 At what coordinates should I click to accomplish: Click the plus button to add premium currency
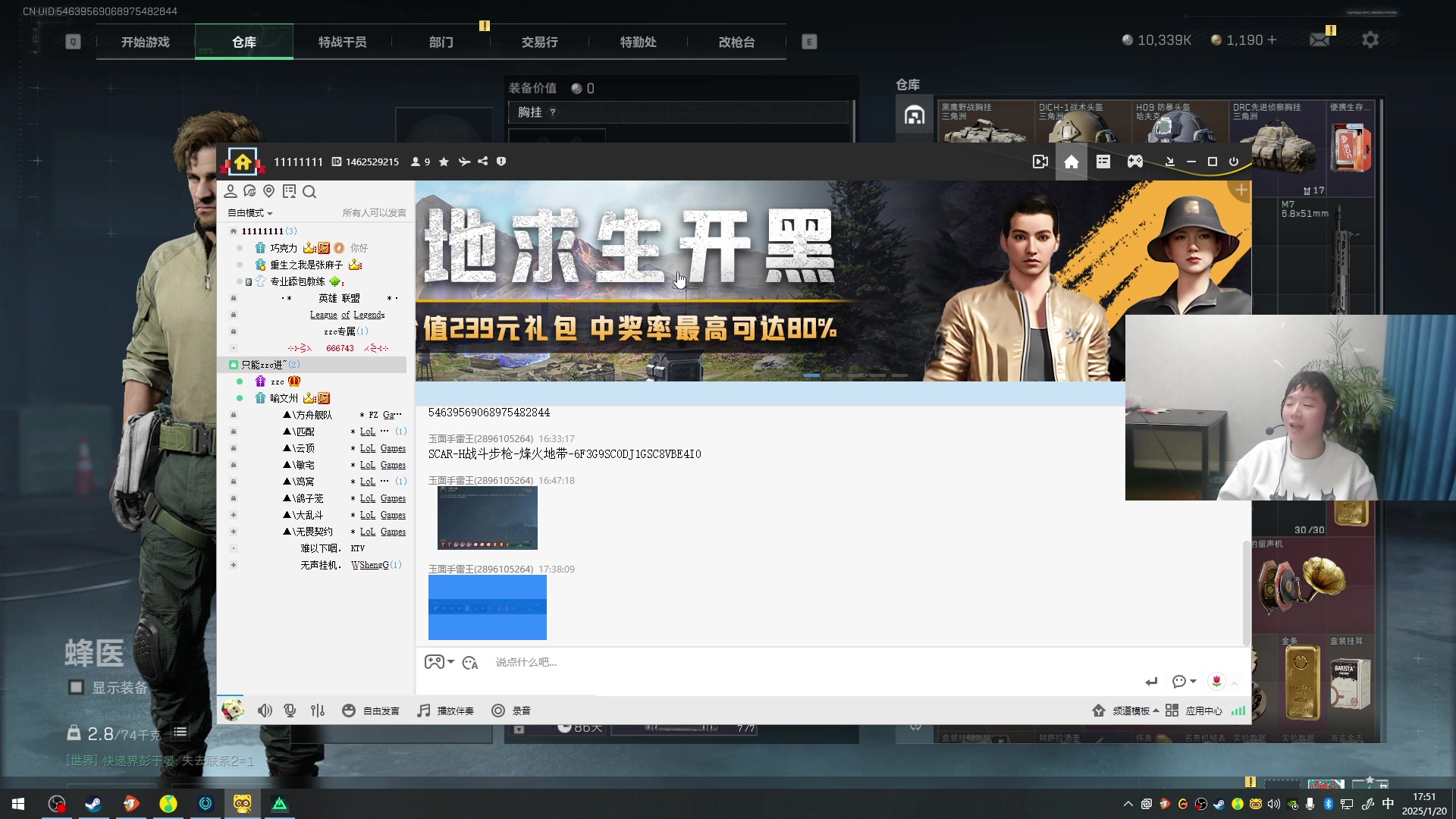[x=1272, y=39]
